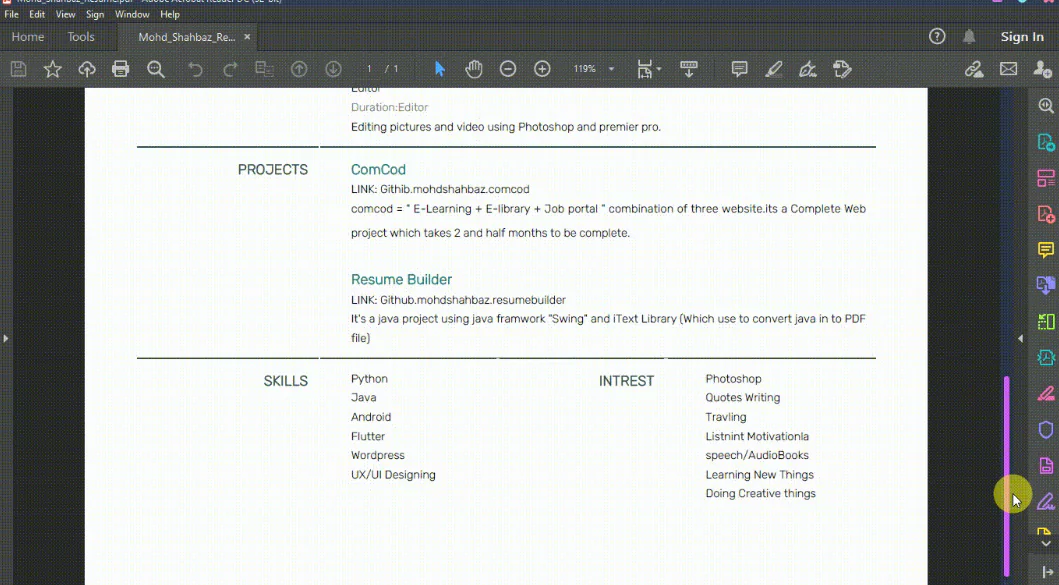Click the Python skill text
This screenshot has width=1059, height=585.
[x=369, y=379]
